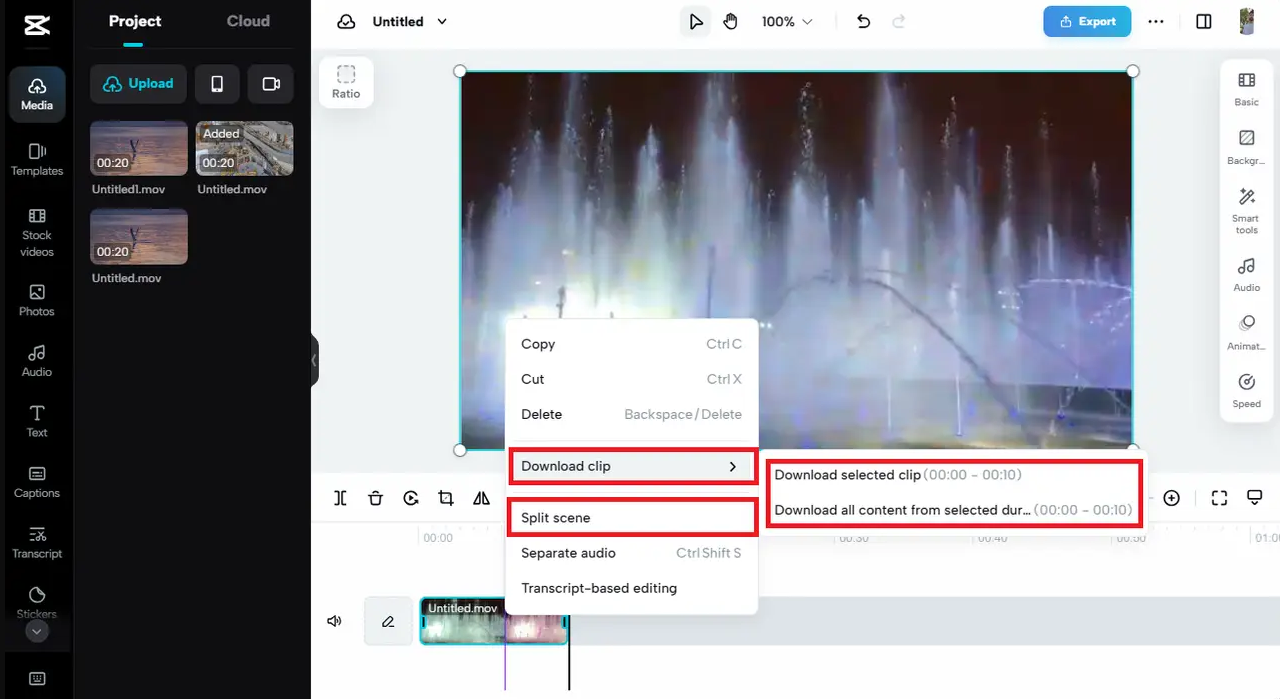Open the Media panel
This screenshot has width=1280, height=699.
(x=37, y=94)
